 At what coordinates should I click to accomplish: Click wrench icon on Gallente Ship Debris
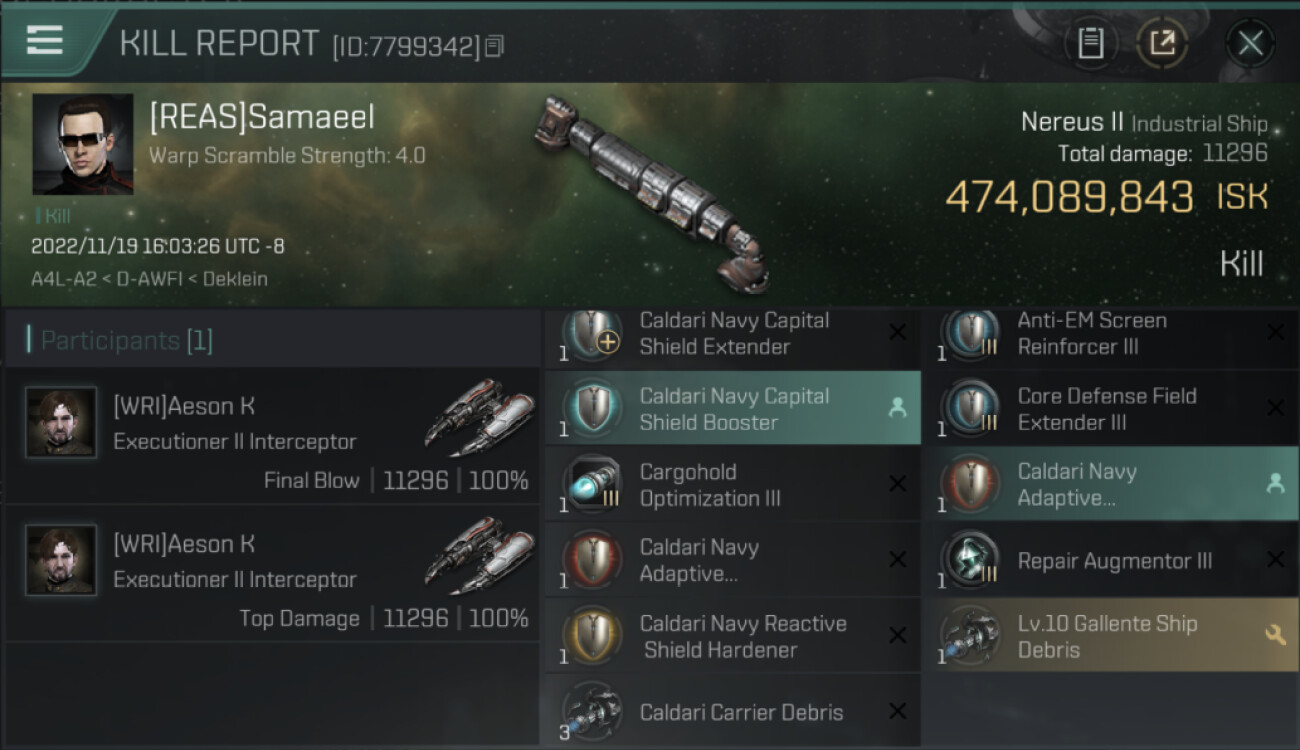1275,634
